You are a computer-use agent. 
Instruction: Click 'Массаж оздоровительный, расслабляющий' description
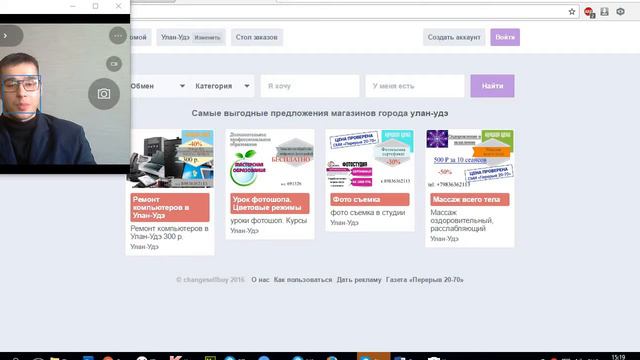(x=462, y=220)
